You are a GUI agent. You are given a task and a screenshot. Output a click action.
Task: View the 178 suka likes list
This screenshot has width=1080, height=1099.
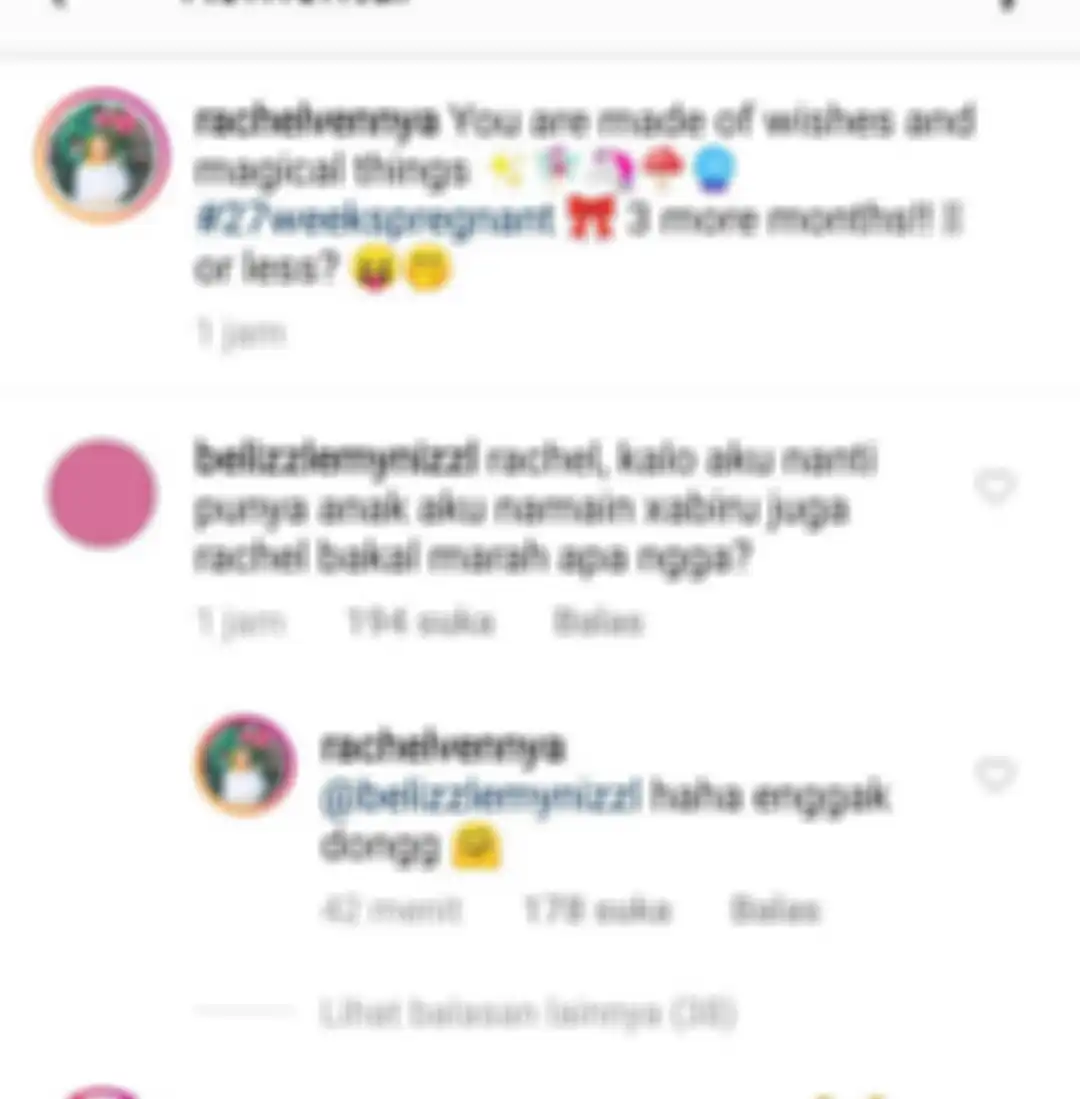tap(598, 910)
